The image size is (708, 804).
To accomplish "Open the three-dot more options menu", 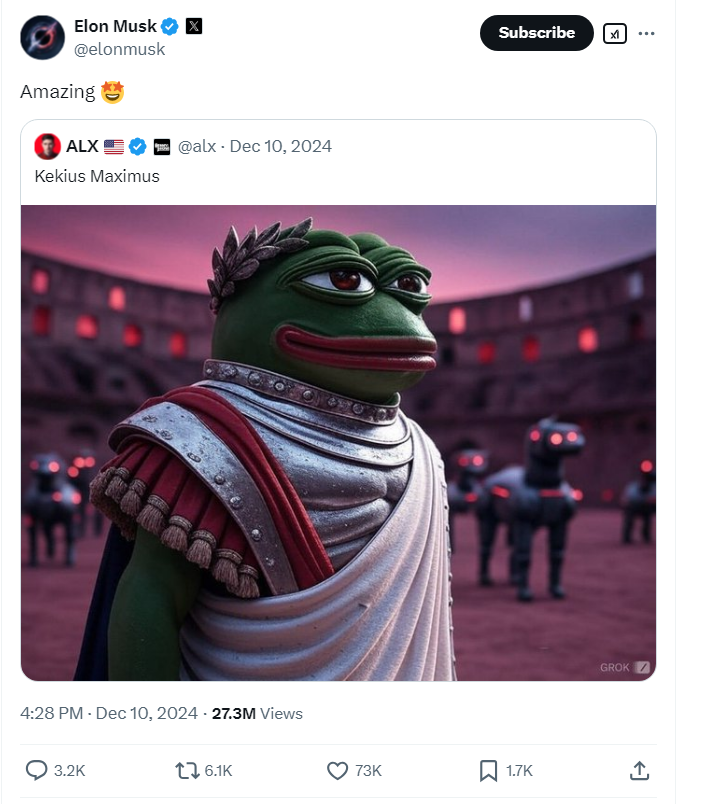I will pyautogui.click(x=647, y=33).
